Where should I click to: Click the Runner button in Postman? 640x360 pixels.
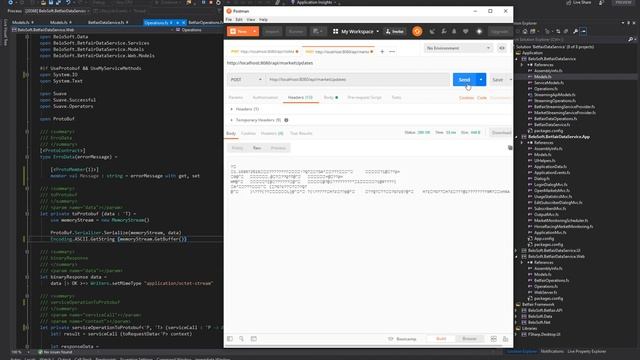(x=296, y=31)
